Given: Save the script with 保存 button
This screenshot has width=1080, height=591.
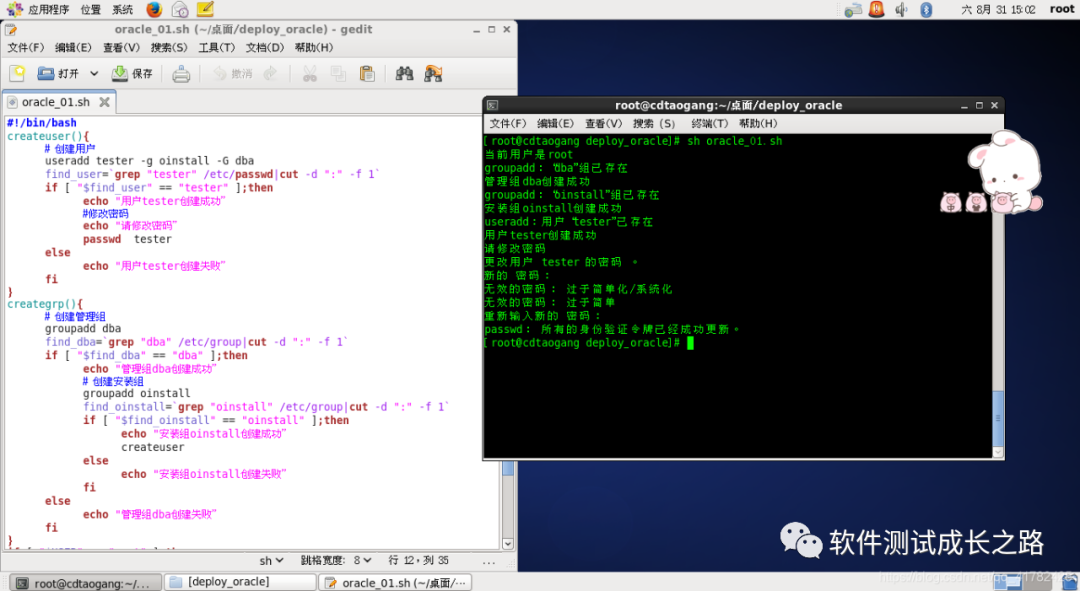Looking at the screenshot, I should point(132,74).
